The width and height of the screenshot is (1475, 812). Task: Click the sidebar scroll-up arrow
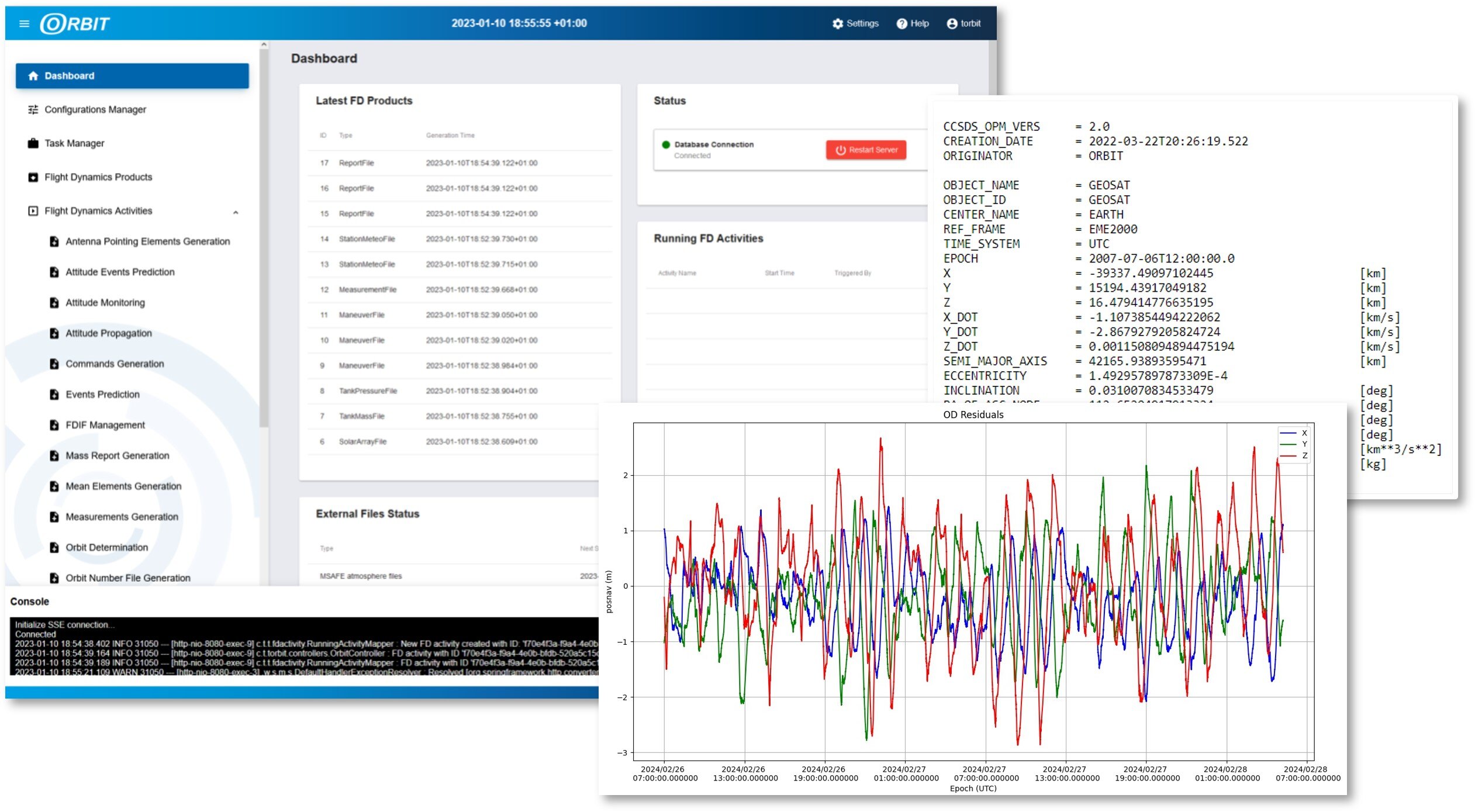pos(264,44)
